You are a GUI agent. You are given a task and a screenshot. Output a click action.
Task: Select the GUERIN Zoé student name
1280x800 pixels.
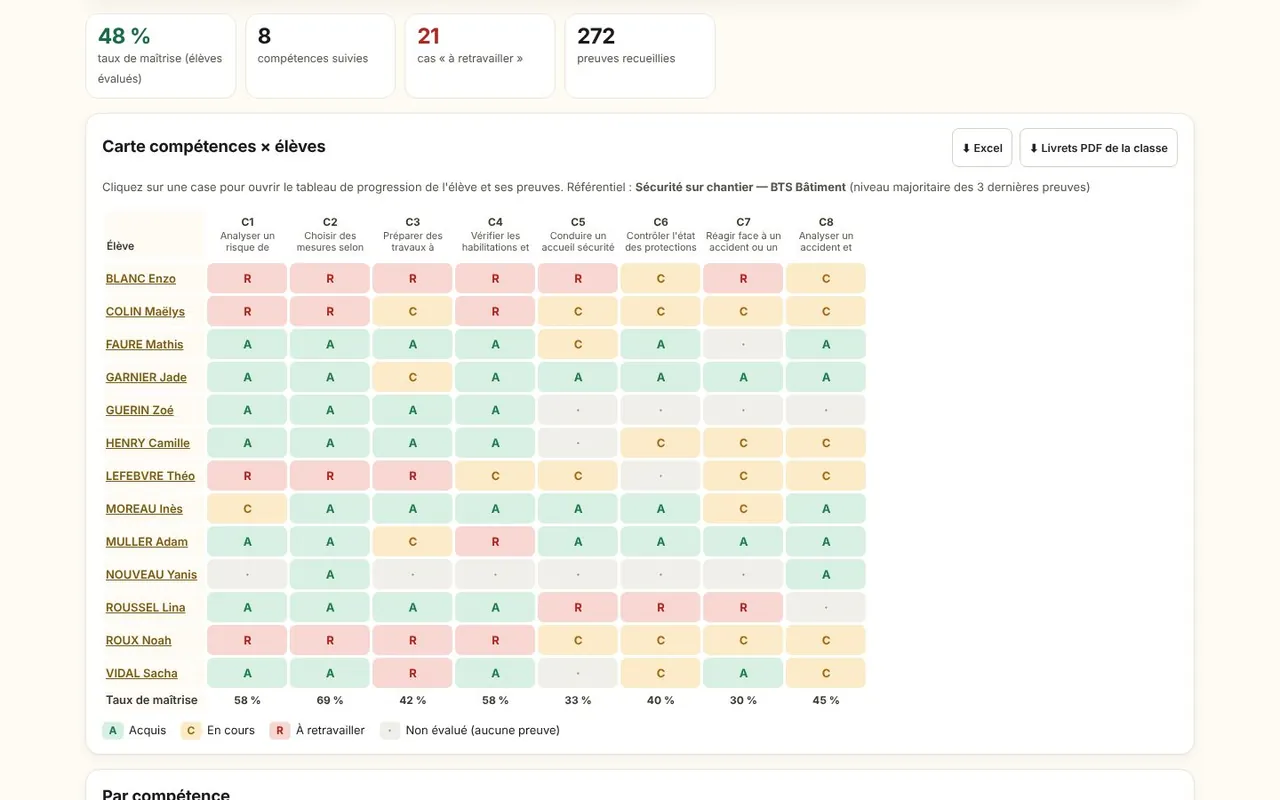click(140, 411)
